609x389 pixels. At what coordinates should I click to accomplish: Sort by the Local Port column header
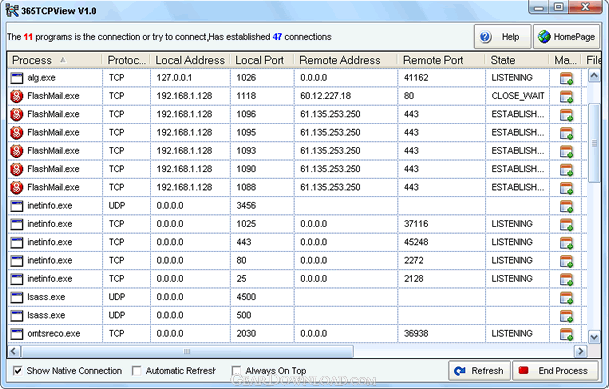(x=262, y=60)
